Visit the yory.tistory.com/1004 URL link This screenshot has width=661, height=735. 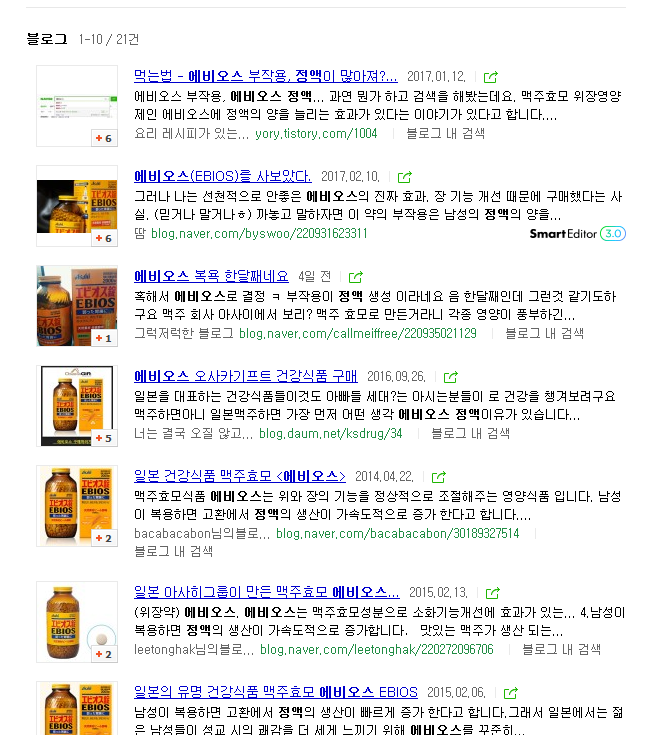click(316, 133)
